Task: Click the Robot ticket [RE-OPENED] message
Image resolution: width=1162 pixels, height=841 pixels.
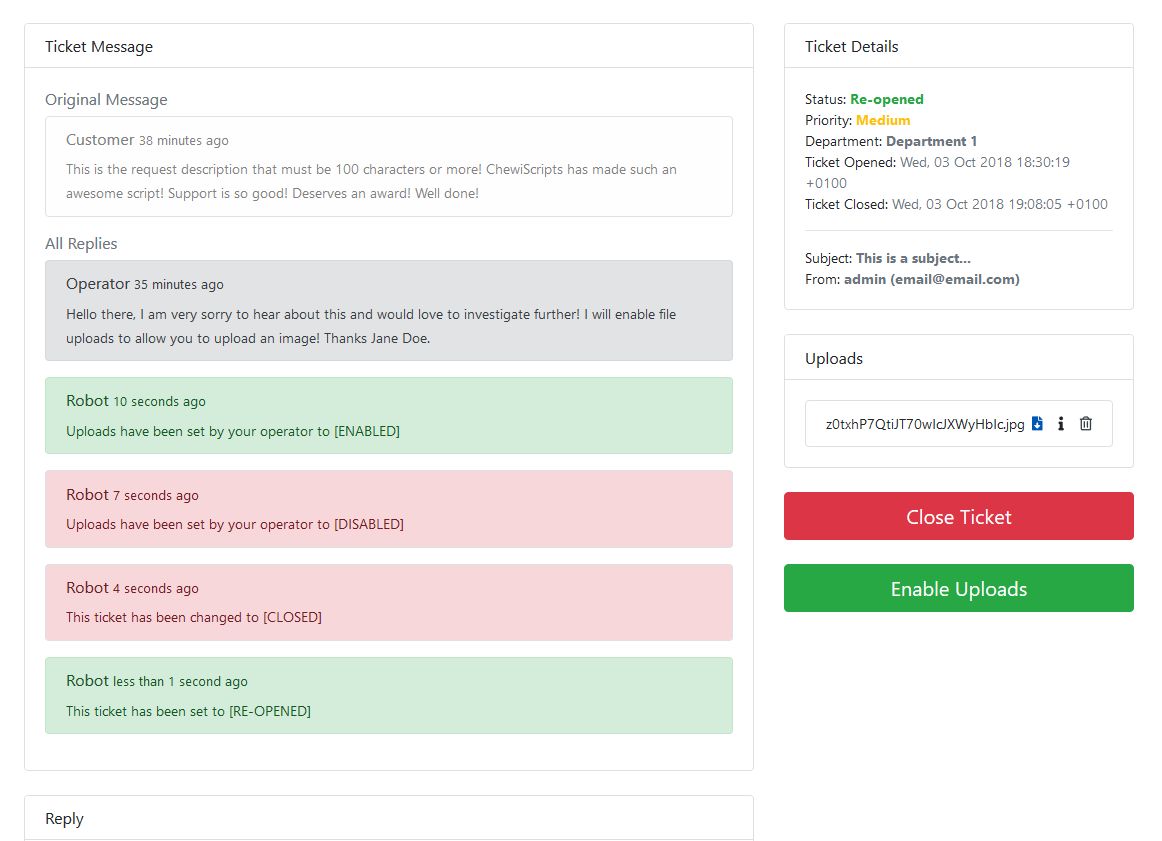Action: click(388, 695)
